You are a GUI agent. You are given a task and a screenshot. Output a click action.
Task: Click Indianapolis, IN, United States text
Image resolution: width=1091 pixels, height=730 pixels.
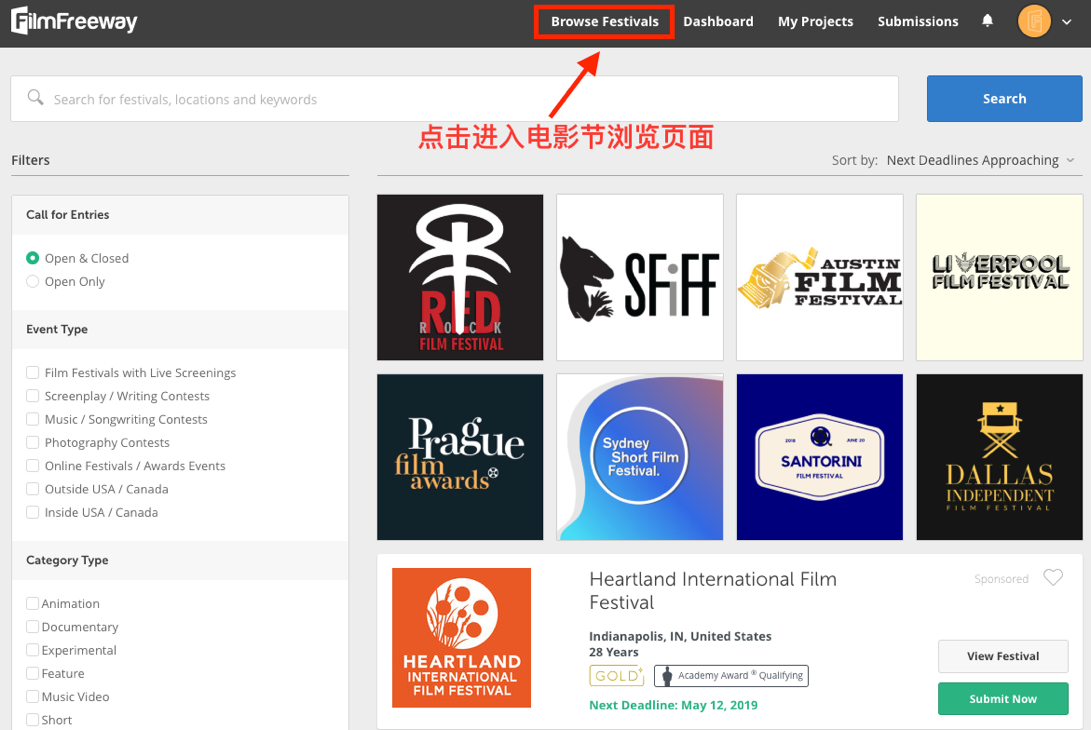[680, 636]
